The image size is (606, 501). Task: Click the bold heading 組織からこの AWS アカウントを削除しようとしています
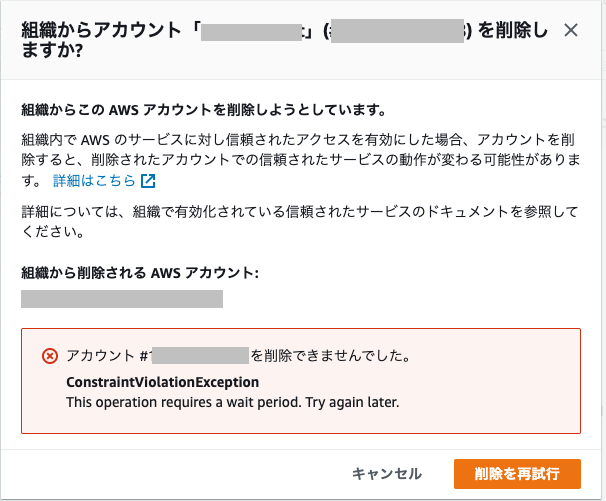point(203,110)
